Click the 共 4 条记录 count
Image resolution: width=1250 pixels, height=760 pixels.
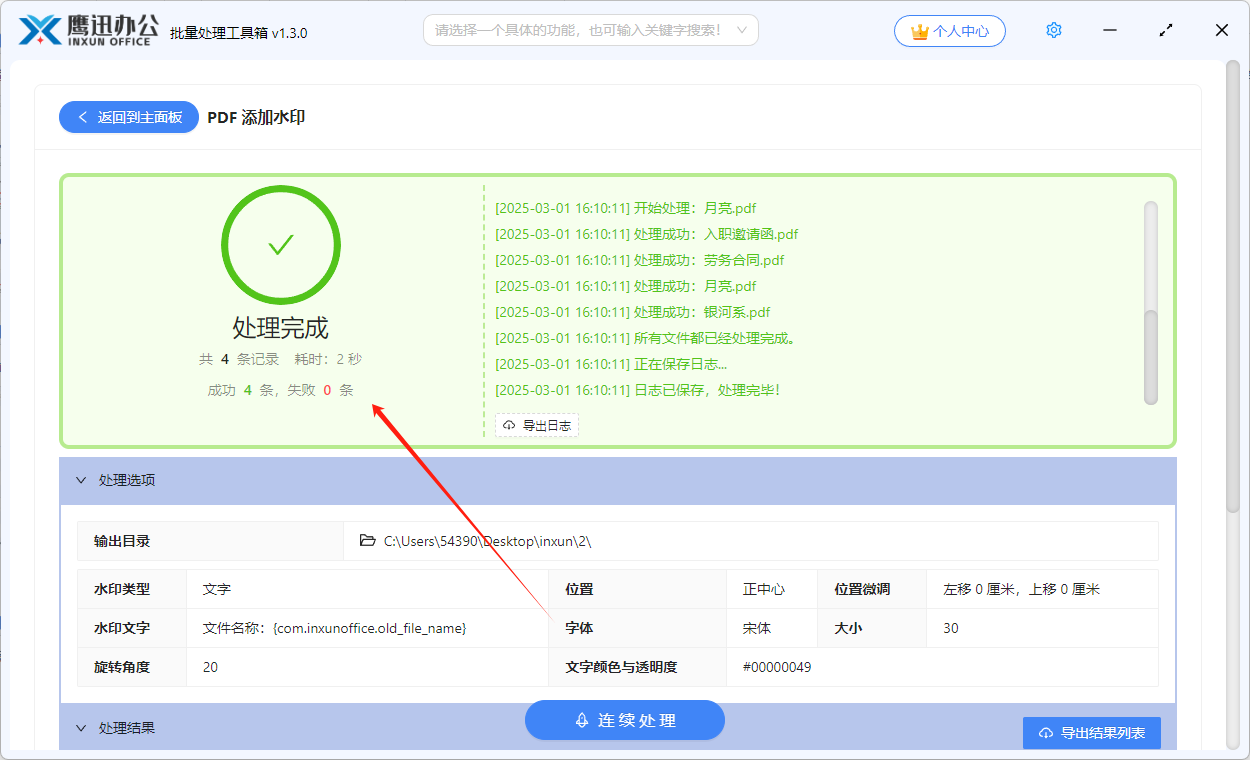[239, 359]
